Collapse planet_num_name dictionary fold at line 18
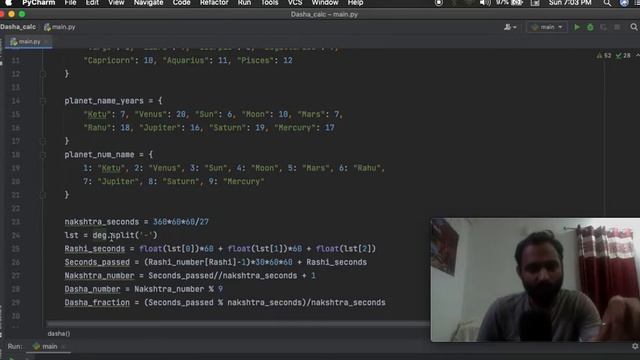Image resolution: width=640 pixels, height=360 pixels. tap(43, 155)
